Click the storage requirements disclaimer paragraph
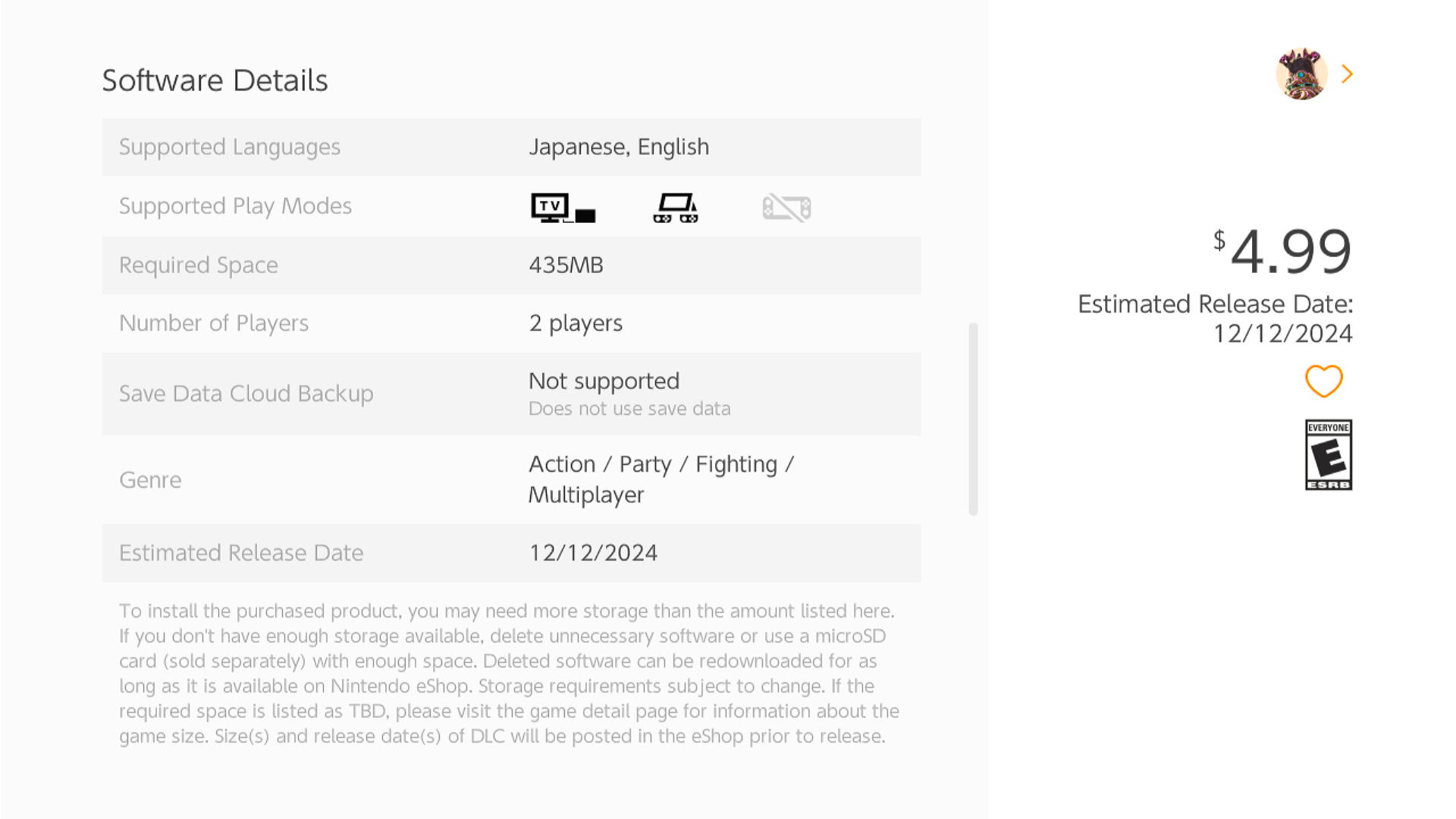Screen dimensions: 1456x819 (510, 673)
